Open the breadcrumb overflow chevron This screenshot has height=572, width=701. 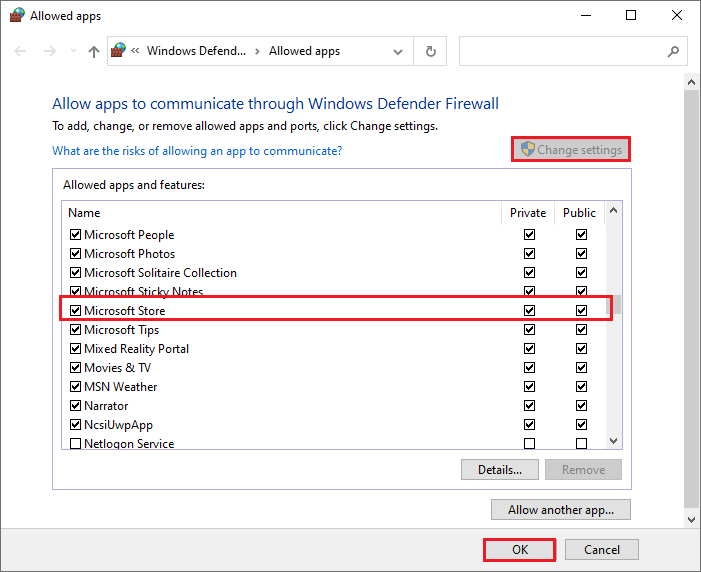(135, 51)
